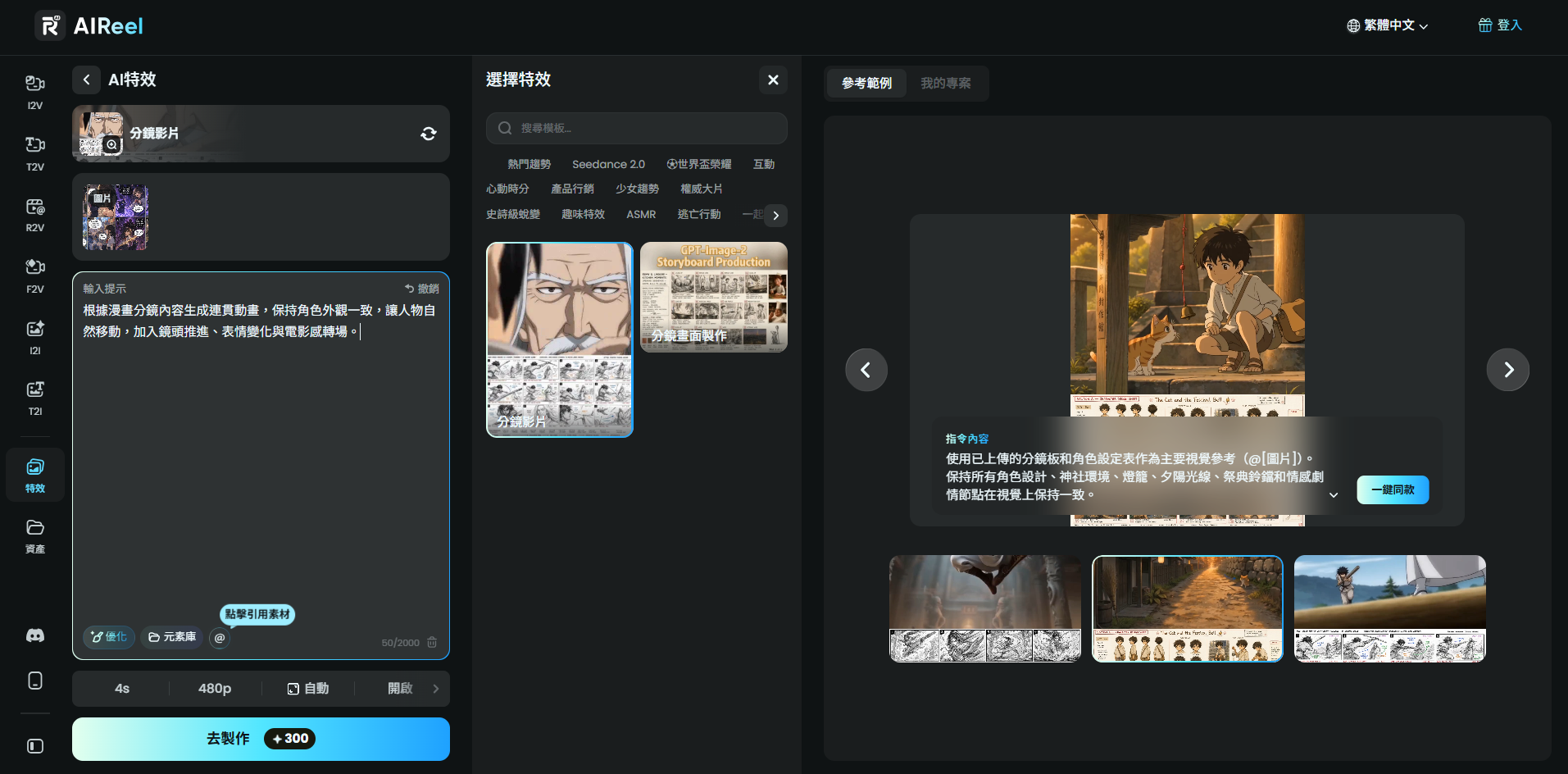Switch to 我的專案 tab
Viewport: 1568px width, 774px height.
945,83
